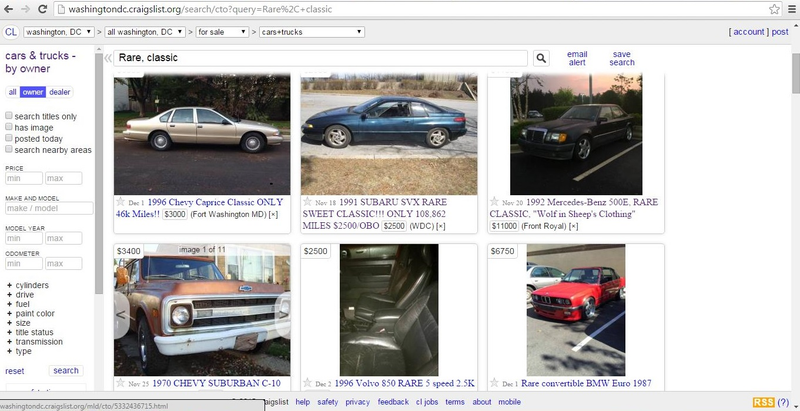Click the save search link

[621, 58]
